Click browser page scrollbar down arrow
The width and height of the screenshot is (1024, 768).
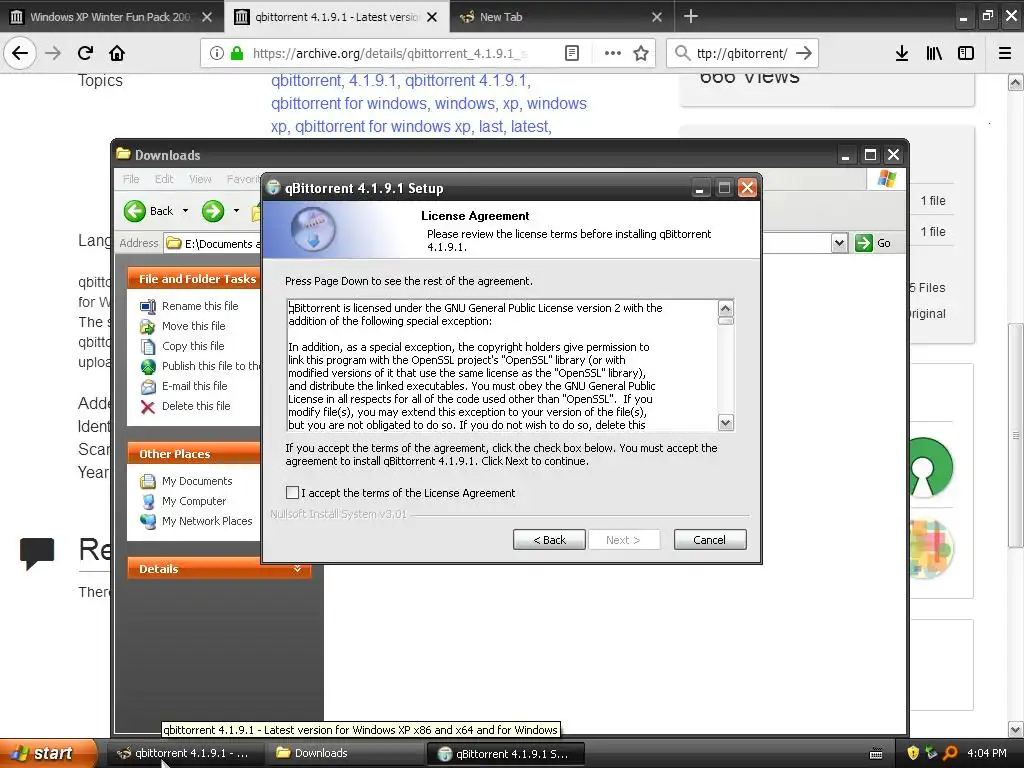click(x=1016, y=729)
